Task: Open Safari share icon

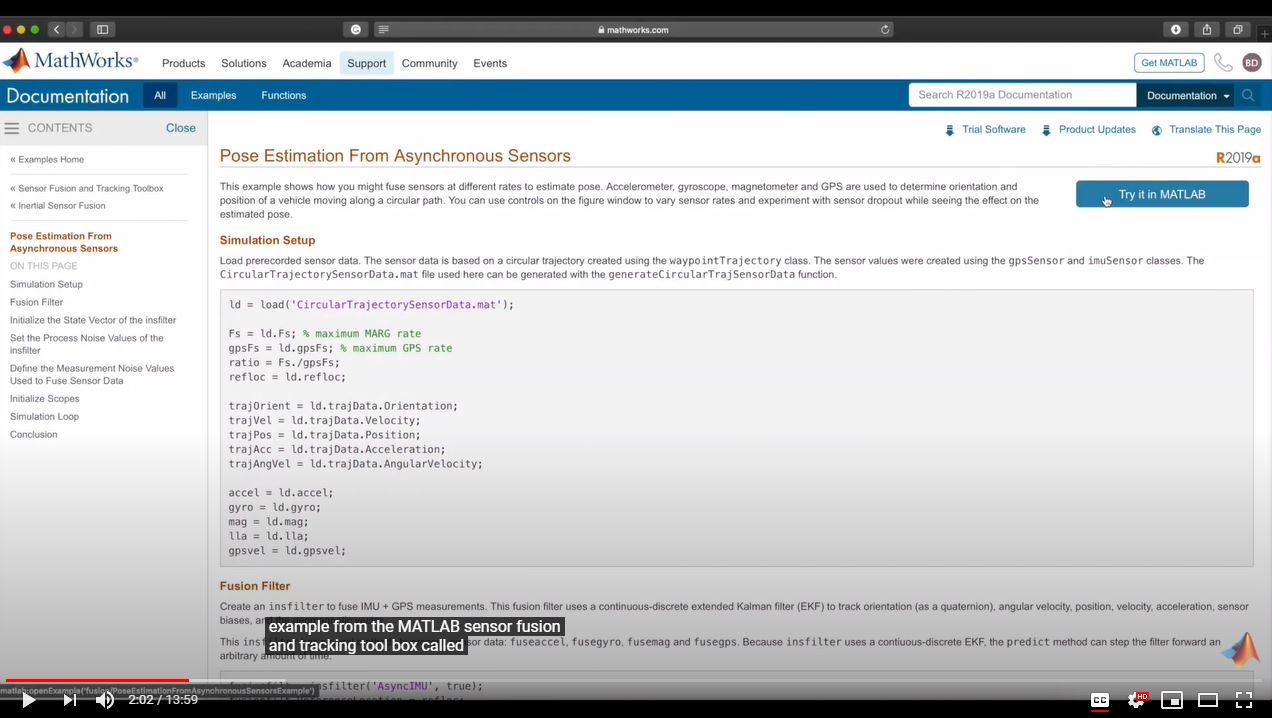Action: tap(1207, 29)
